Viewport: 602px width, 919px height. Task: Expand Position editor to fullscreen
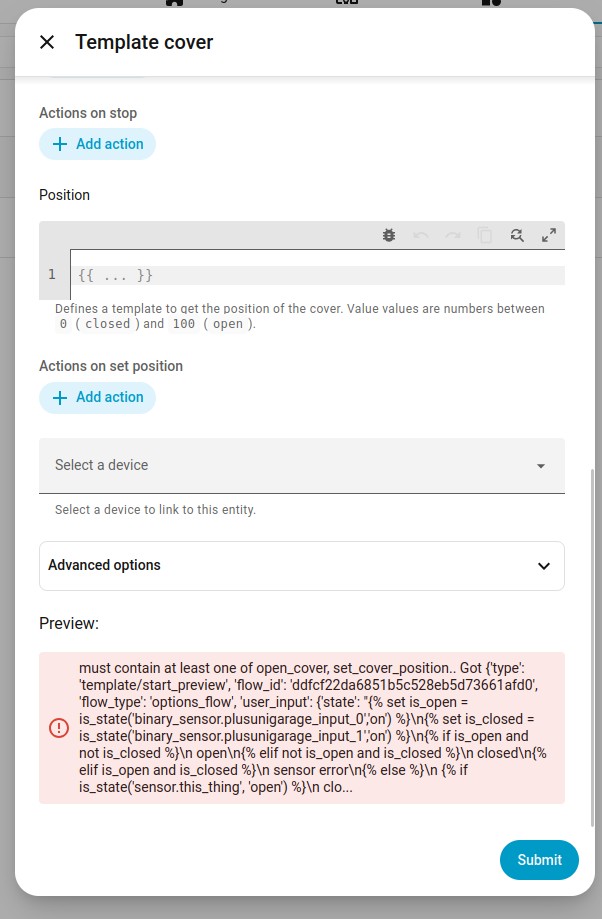click(x=549, y=236)
